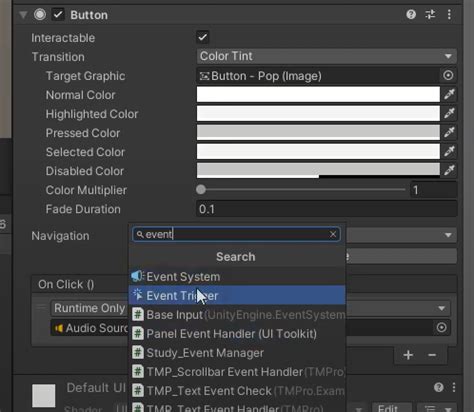Add the Event Trigger component

237,295
